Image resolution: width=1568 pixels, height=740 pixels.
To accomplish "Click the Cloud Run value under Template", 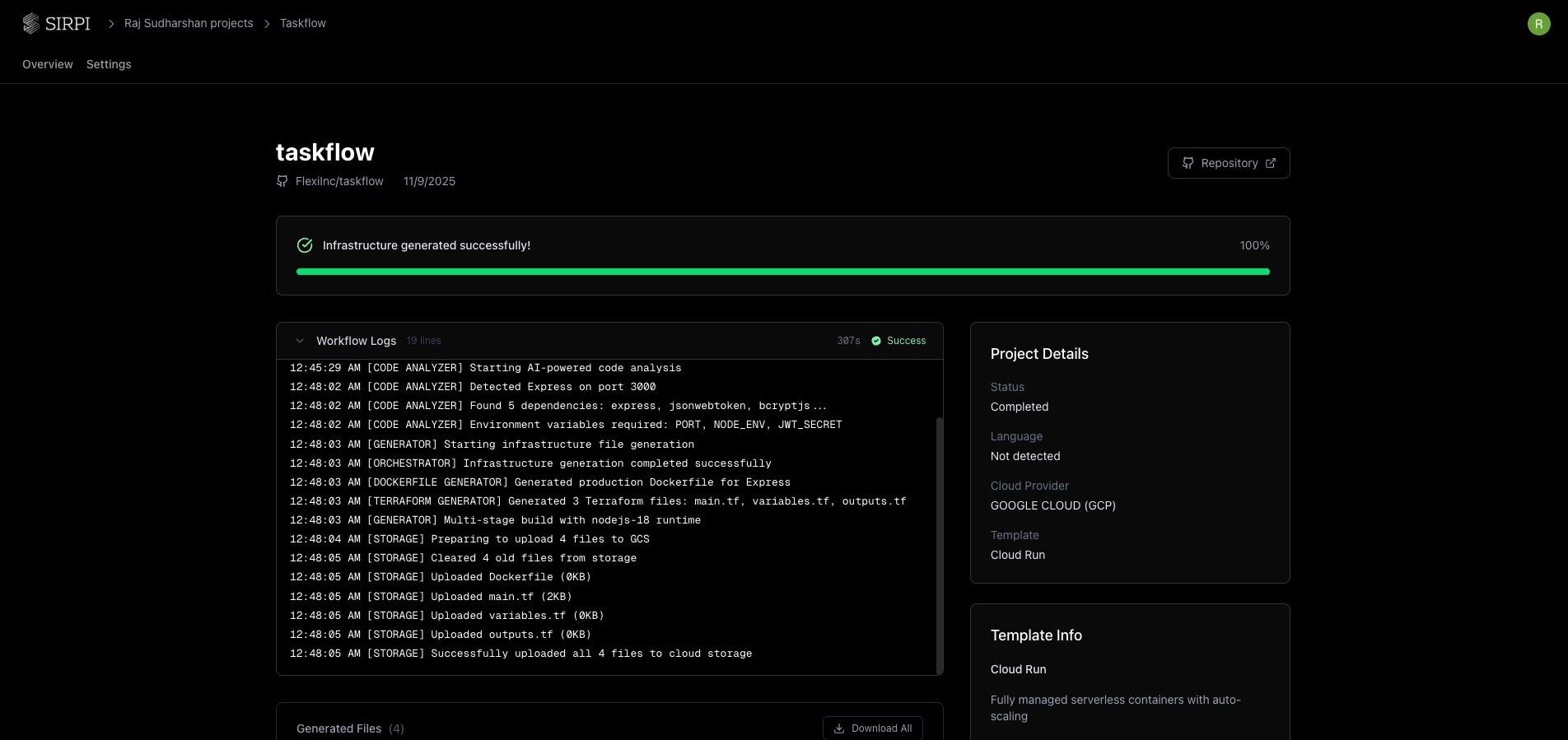I will coord(1018,555).
